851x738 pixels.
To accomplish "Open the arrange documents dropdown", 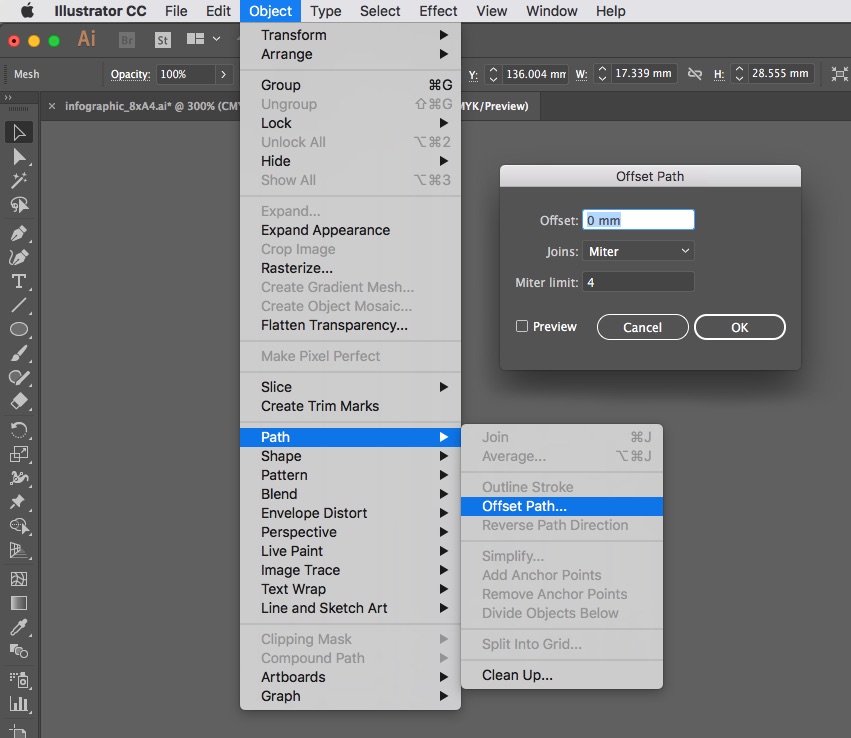I will coord(203,40).
